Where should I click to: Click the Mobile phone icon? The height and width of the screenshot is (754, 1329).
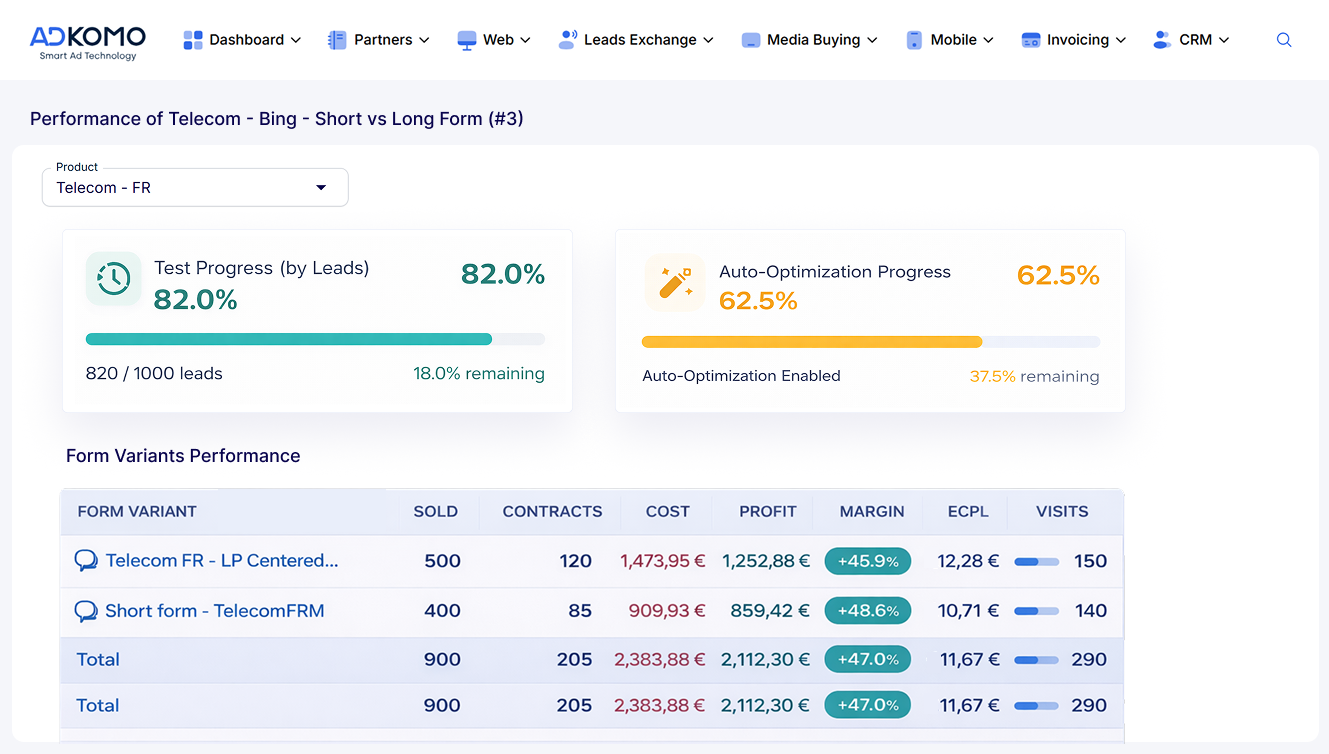[914, 40]
